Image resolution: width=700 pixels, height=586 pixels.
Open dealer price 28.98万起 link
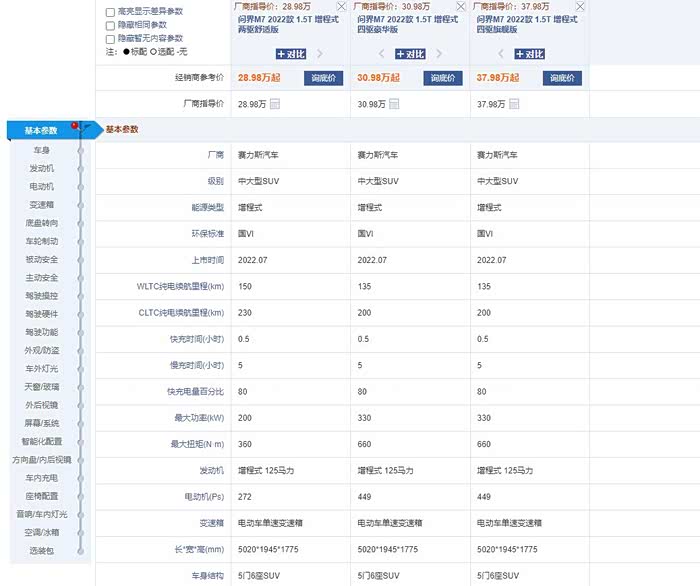(259, 78)
